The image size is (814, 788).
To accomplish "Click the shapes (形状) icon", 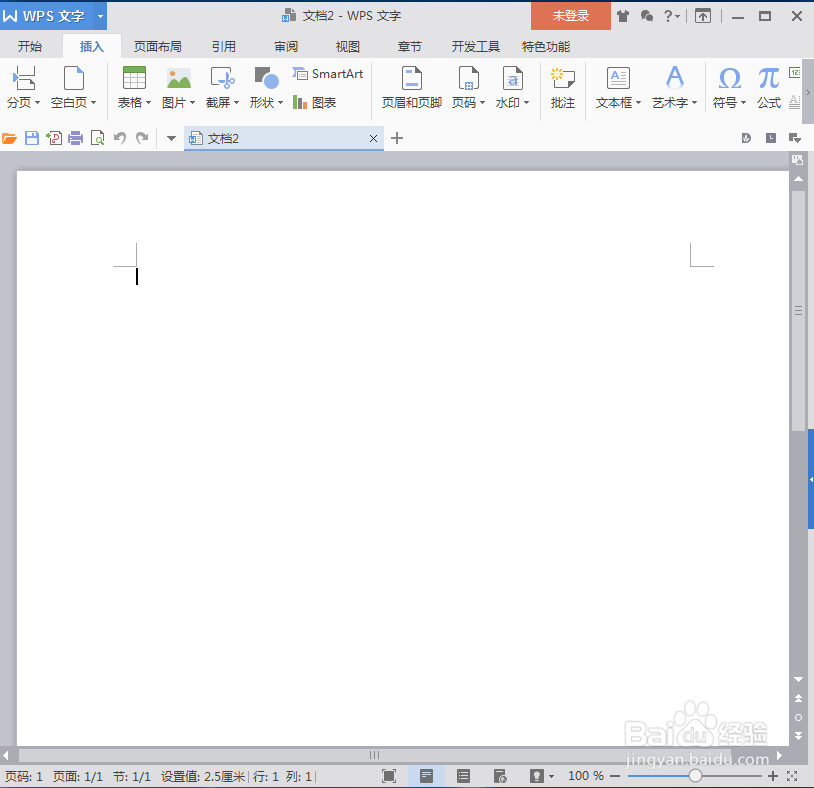I will [x=266, y=78].
